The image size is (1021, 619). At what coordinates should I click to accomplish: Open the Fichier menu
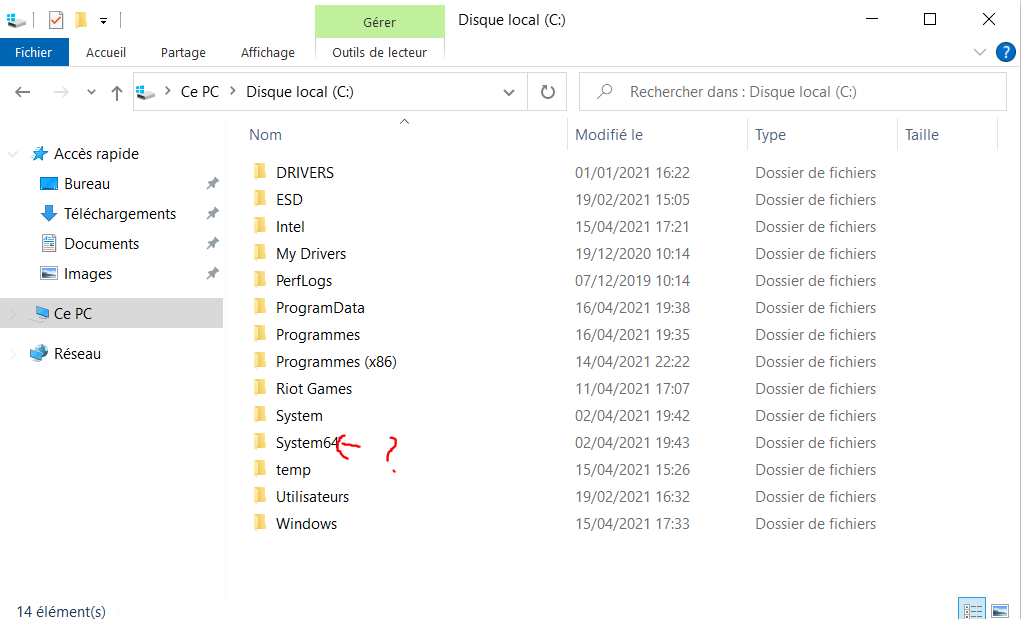tap(34, 52)
